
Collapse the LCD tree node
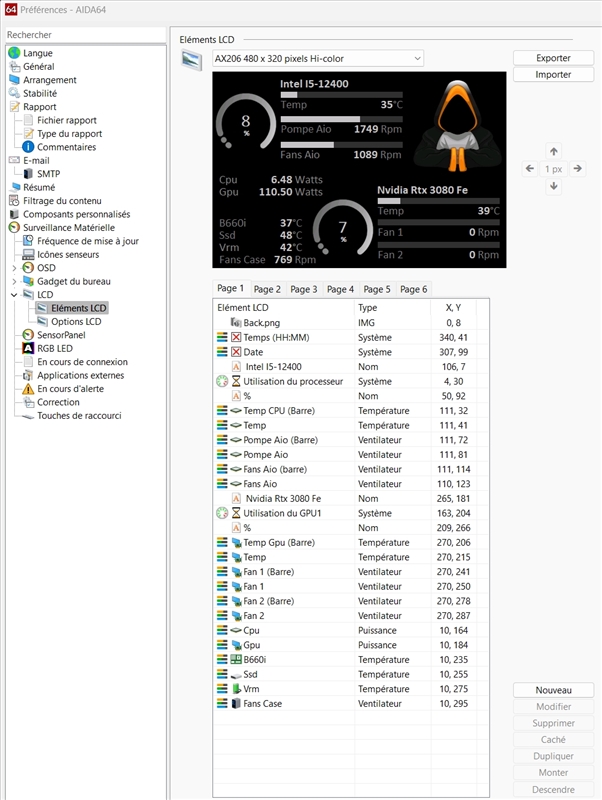pos(14,295)
